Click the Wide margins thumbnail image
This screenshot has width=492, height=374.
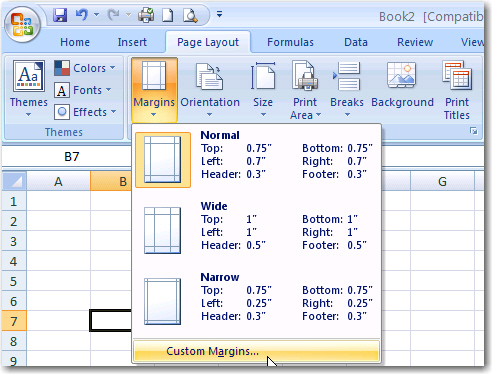[163, 230]
